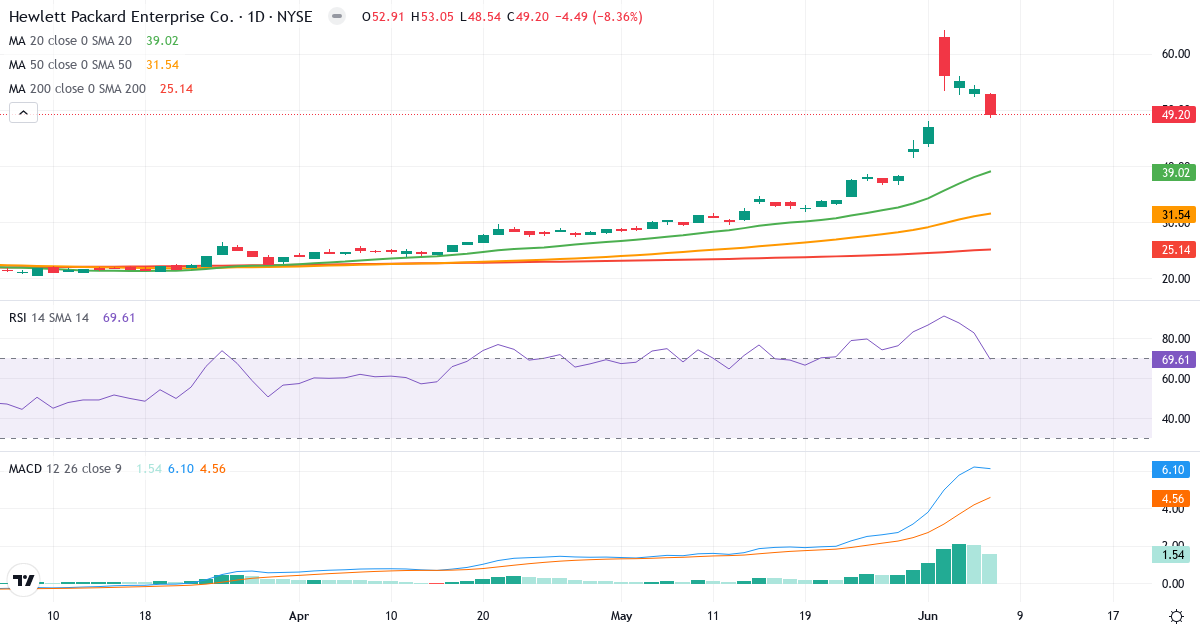Click the tallest MACD histogram bar

pos(959,563)
